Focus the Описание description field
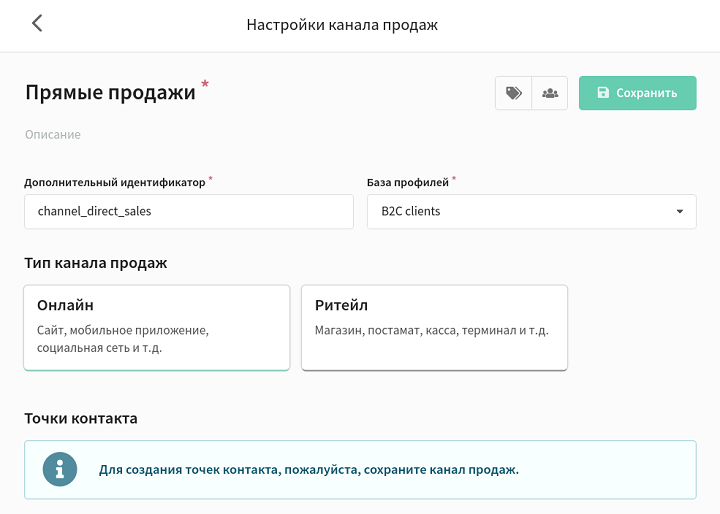 point(53,135)
